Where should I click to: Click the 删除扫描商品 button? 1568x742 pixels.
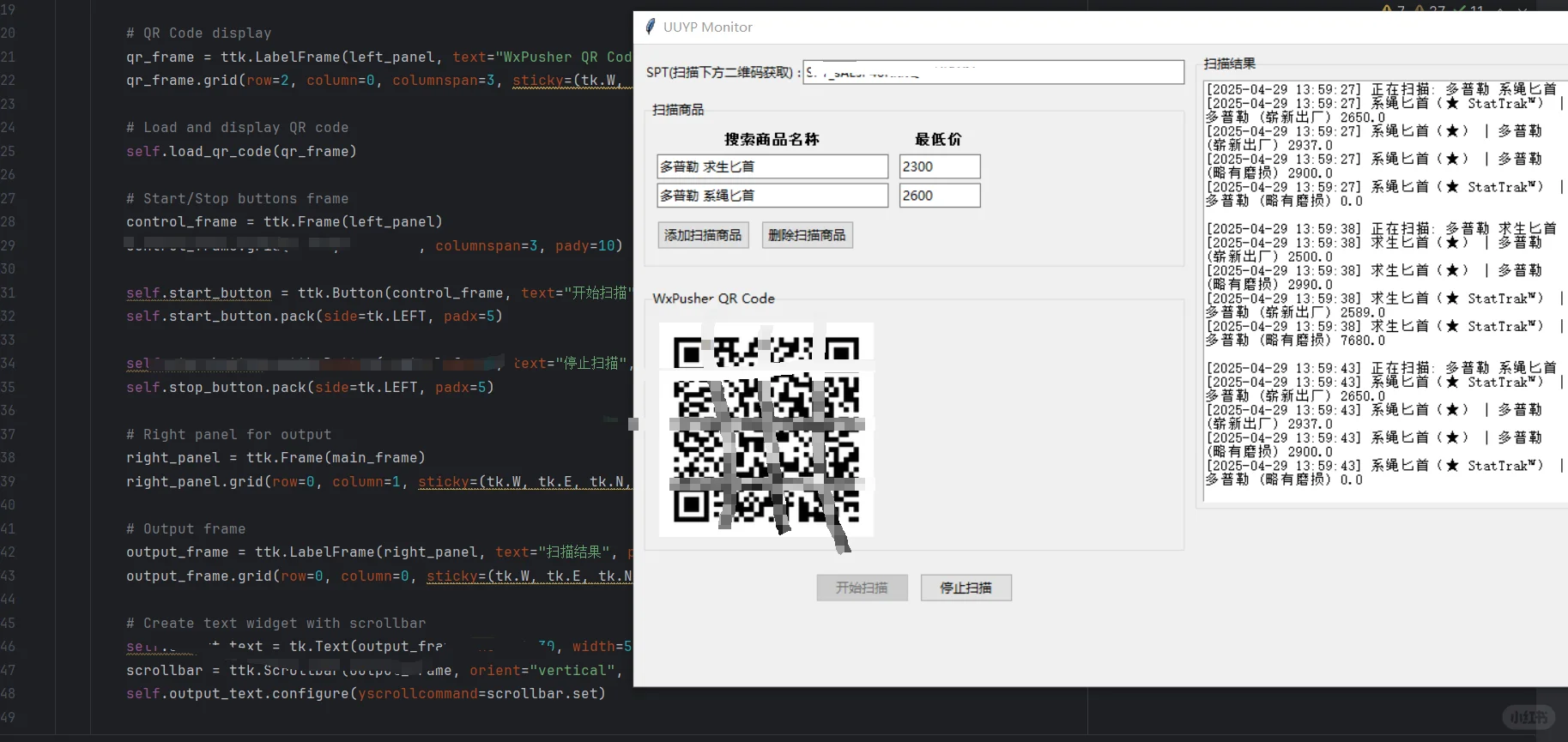[807, 235]
